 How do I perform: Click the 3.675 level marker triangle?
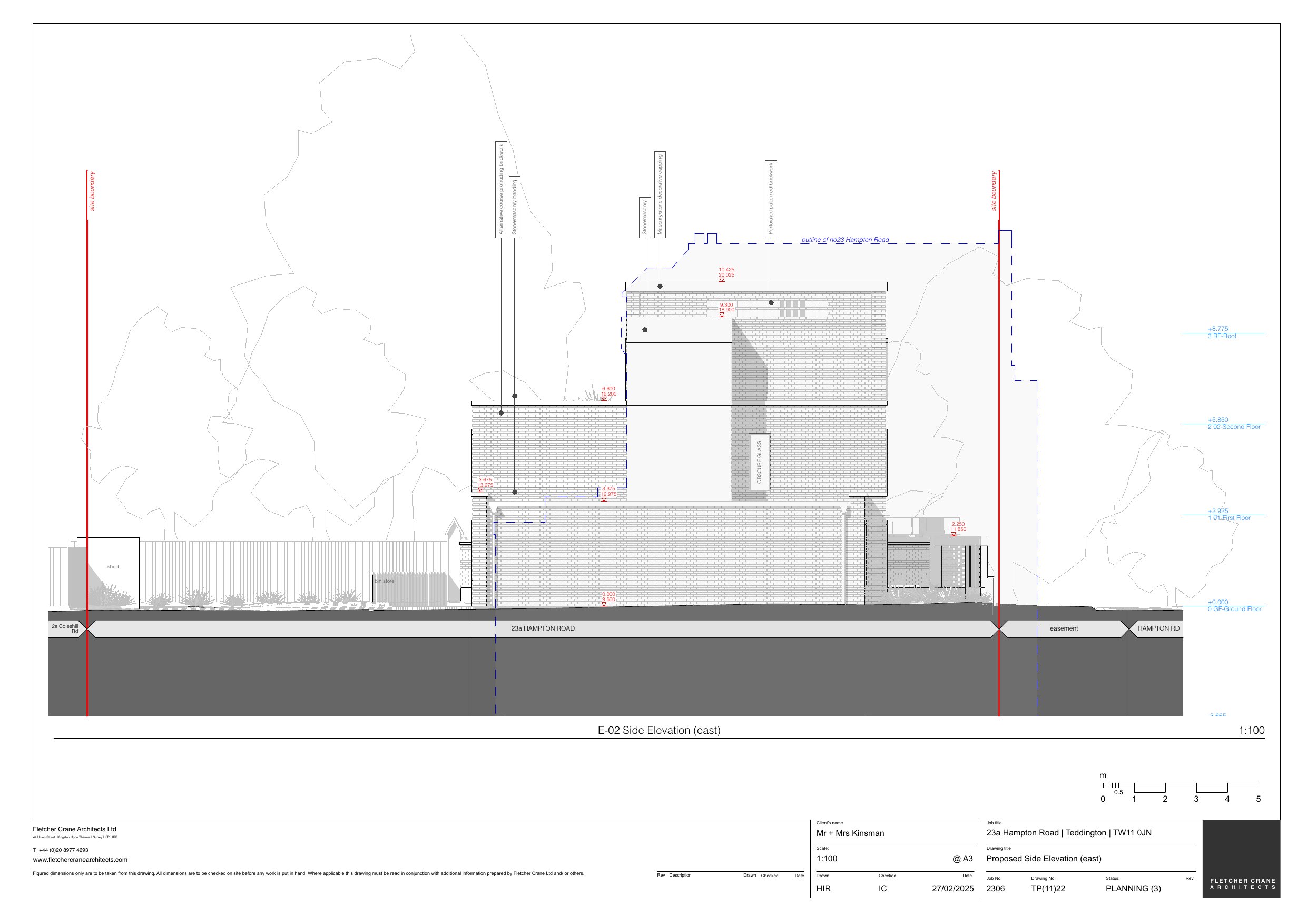click(480, 490)
